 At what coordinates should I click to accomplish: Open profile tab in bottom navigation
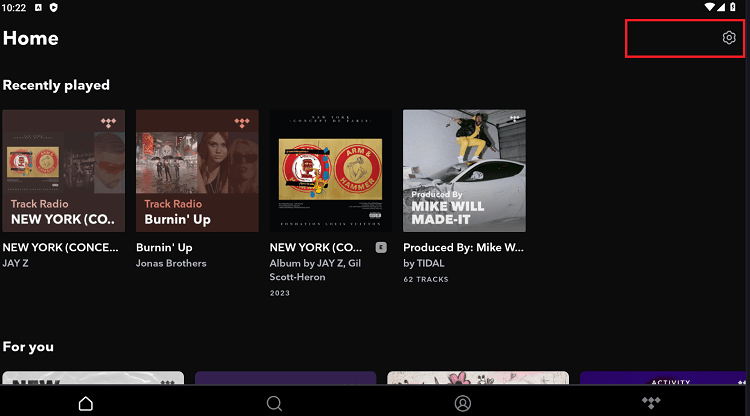click(x=463, y=403)
